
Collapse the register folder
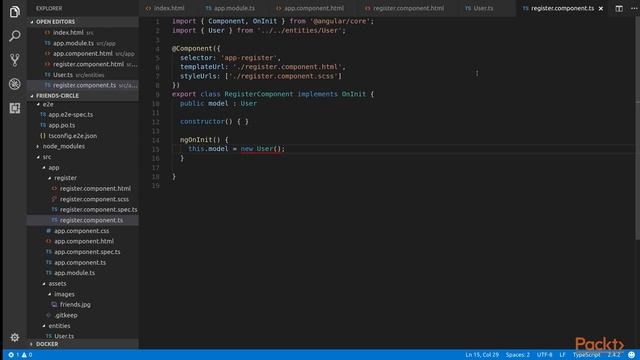point(65,178)
